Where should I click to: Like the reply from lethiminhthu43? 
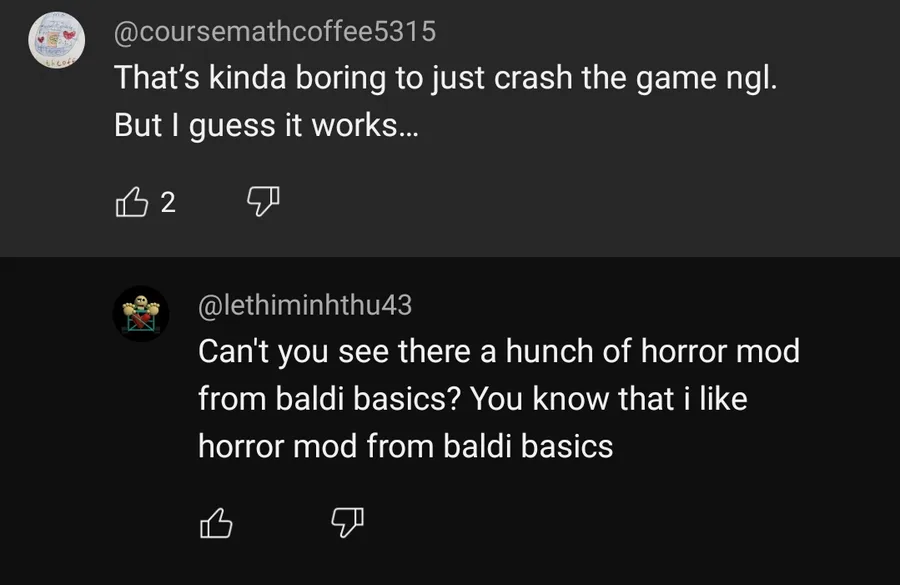pyautogui.click(x=217, y=520)
